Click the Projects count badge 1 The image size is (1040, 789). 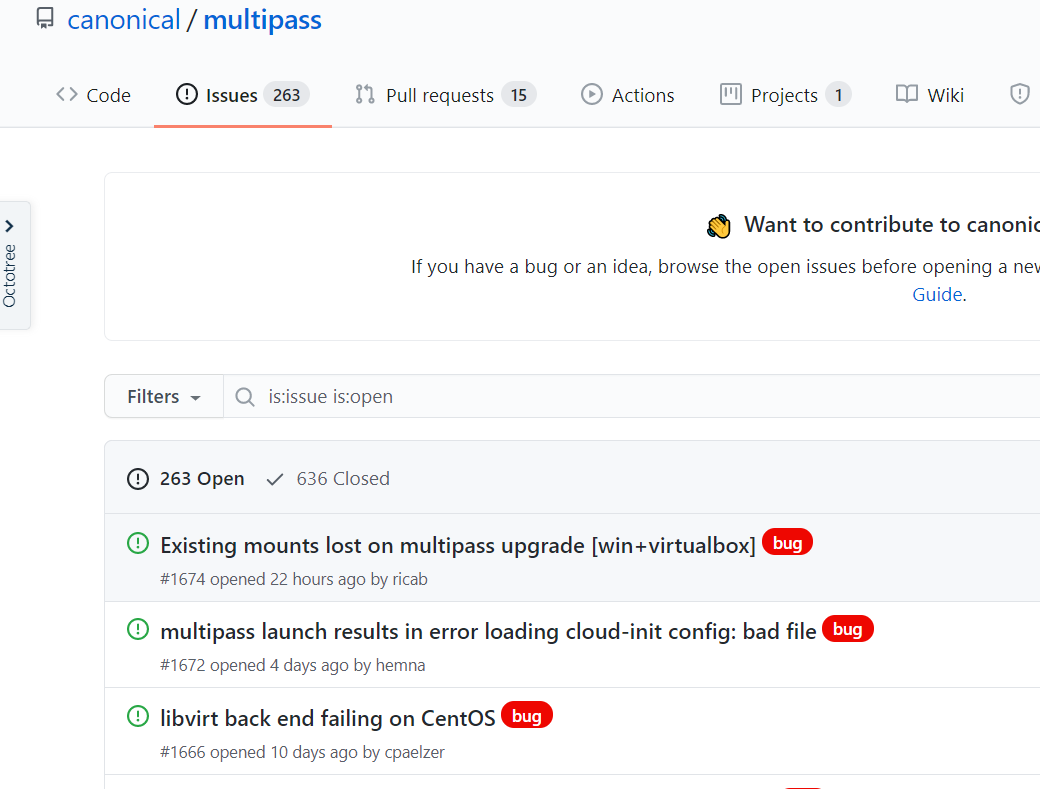[838, 95]
